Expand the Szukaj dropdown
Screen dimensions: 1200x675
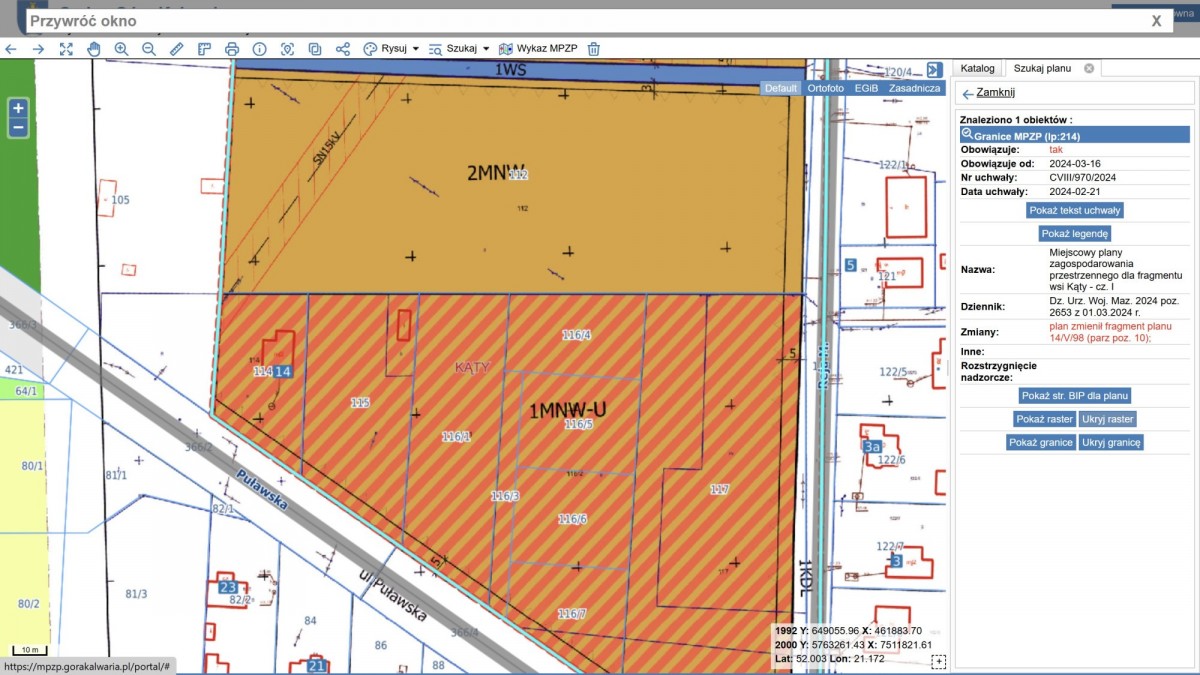tap(459, 49)
